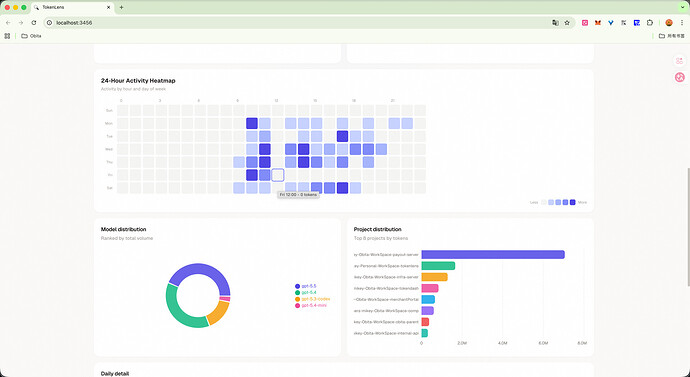
Task: Toggle gpt-5.3-codex legend entry
Action: [x=312, y=299]
